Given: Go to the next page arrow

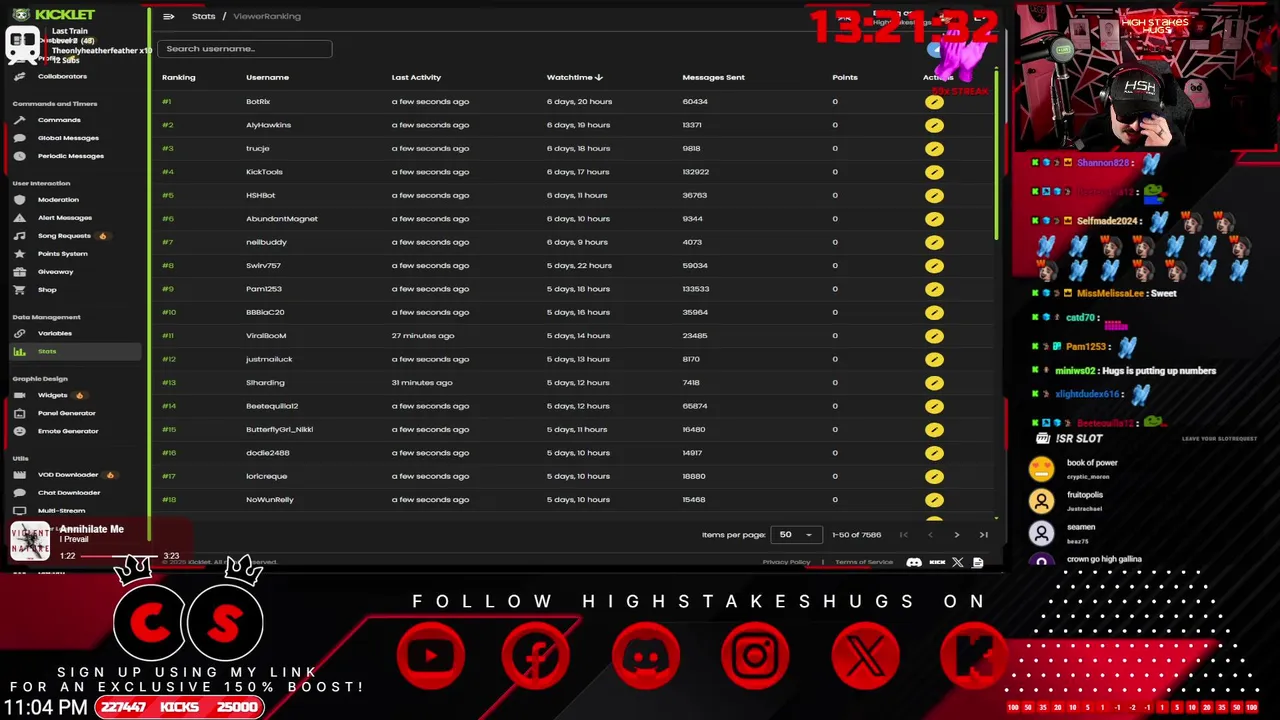Looking at the screenshot, I should (x=956, y=535).
